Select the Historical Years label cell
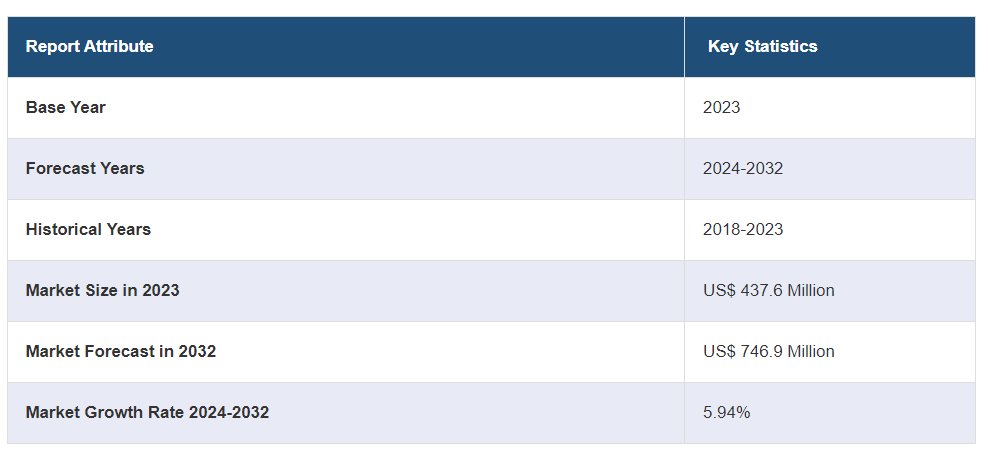This screenshot has height=460, width=988. tap(88, 229)
